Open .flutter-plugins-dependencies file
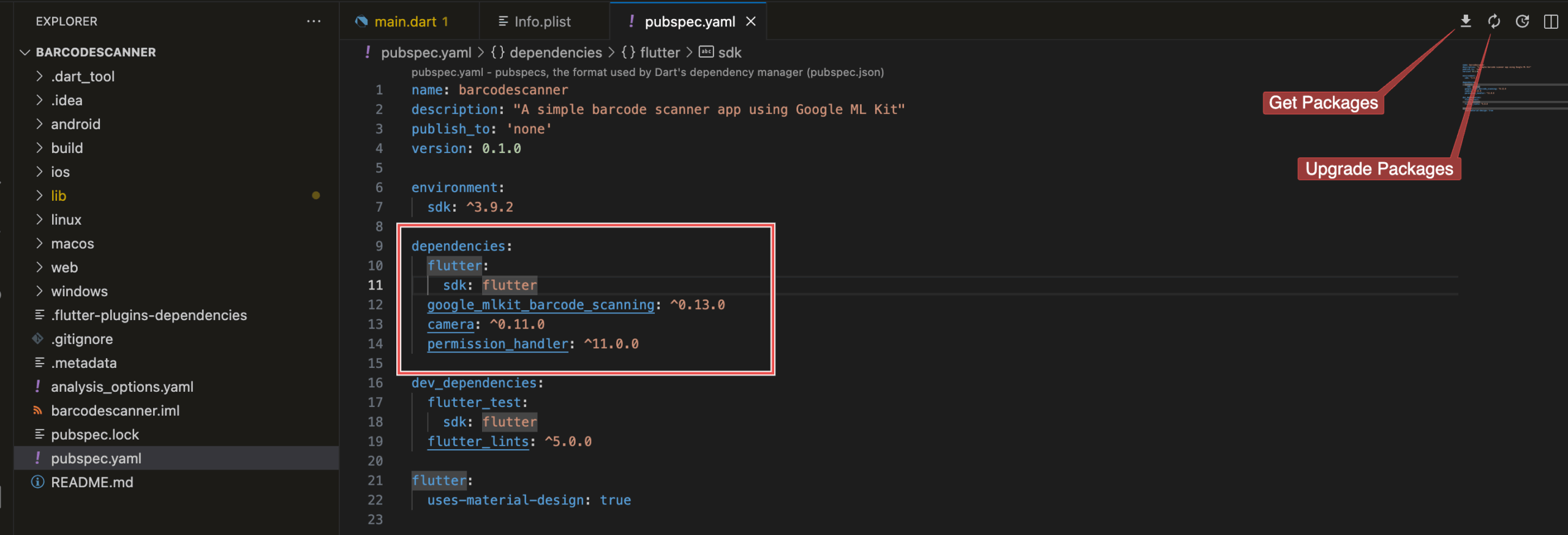Screen dimensions: 1568x535 (176, 315)
